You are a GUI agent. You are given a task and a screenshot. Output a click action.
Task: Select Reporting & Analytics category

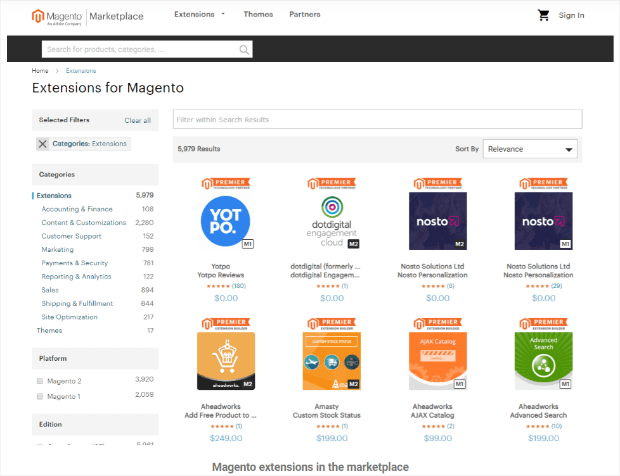(x=76, y=276)
